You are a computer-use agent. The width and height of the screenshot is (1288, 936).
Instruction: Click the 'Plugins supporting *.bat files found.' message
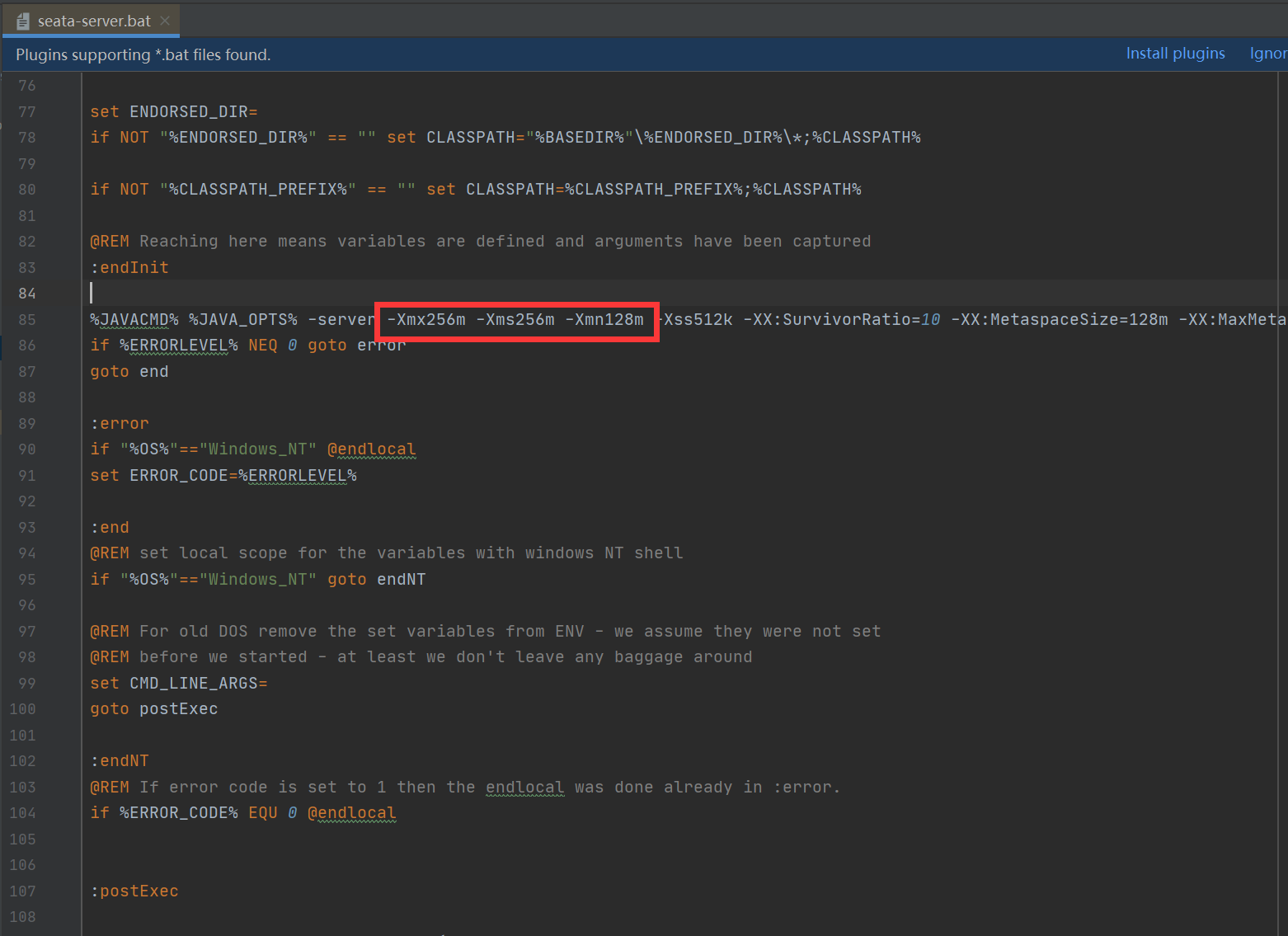143,55
